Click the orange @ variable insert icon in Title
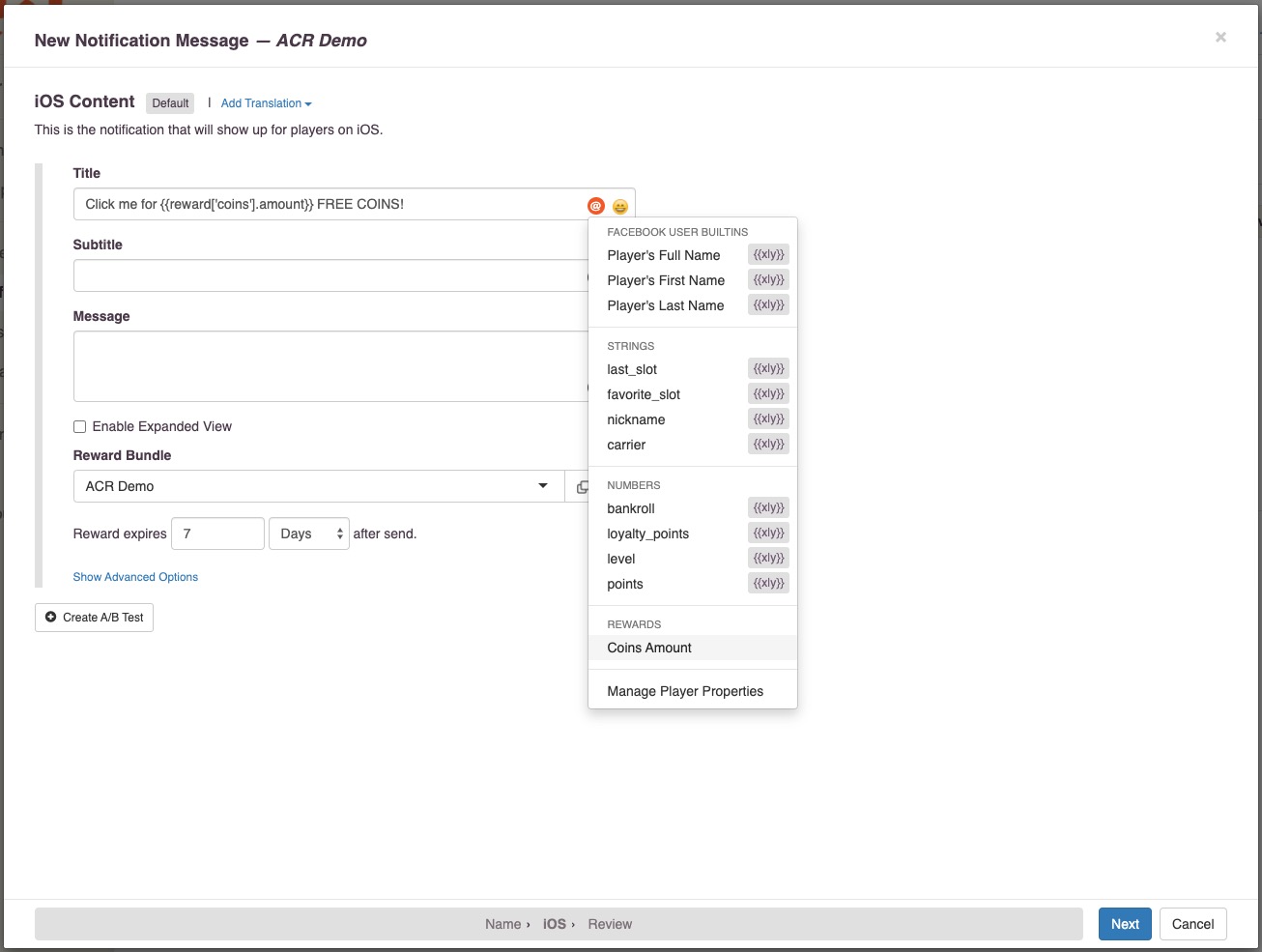This screenshot has height=952, width=1262. pos(596,206)
